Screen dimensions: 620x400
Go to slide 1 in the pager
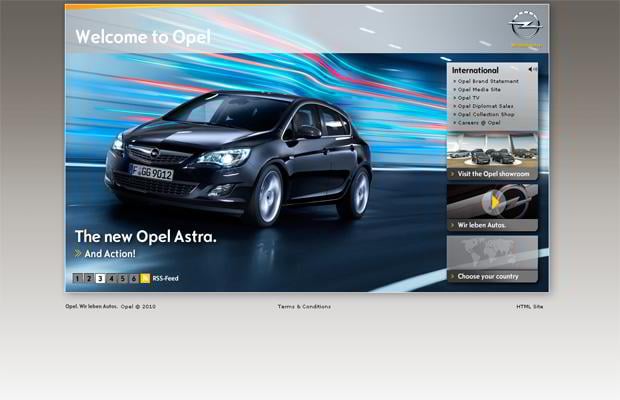77,279
